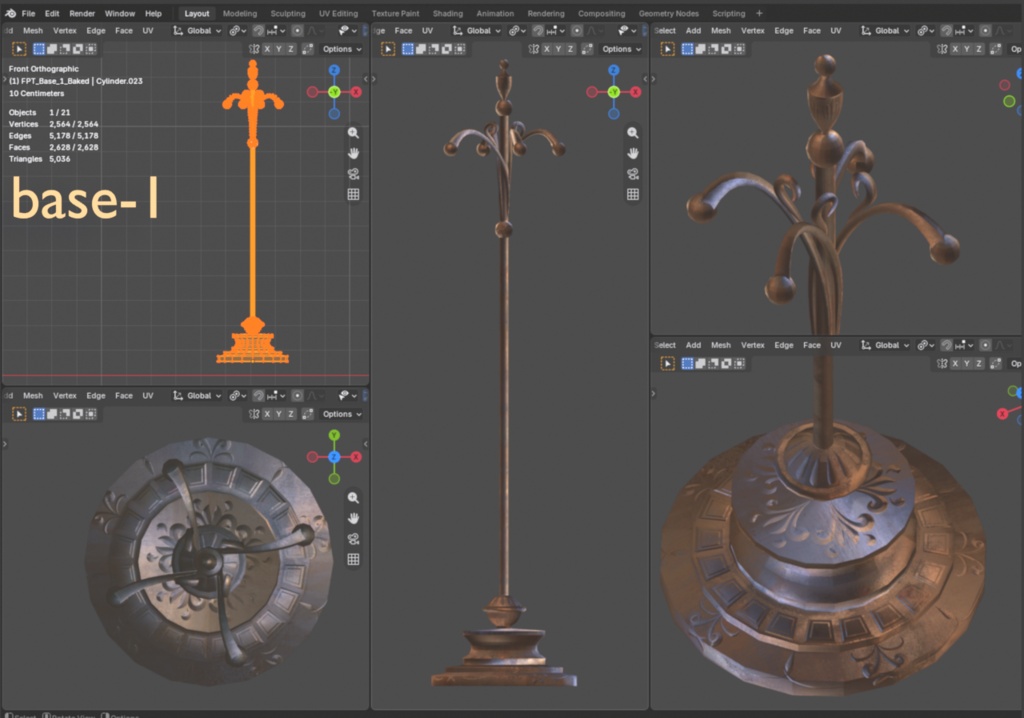Open the Render menu

pos(82,13)
